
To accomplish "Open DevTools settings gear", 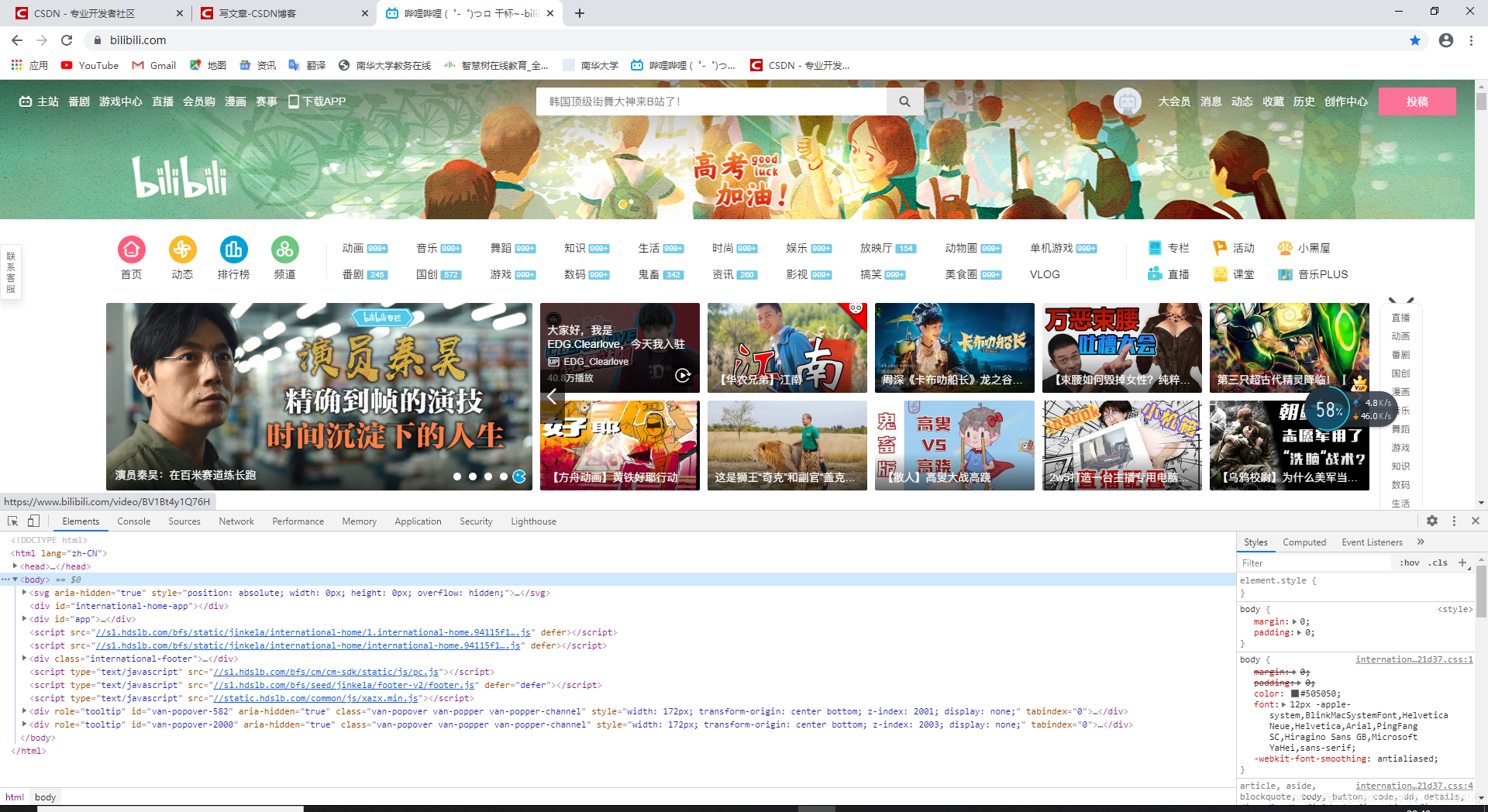I will [x=1432, y=521].
